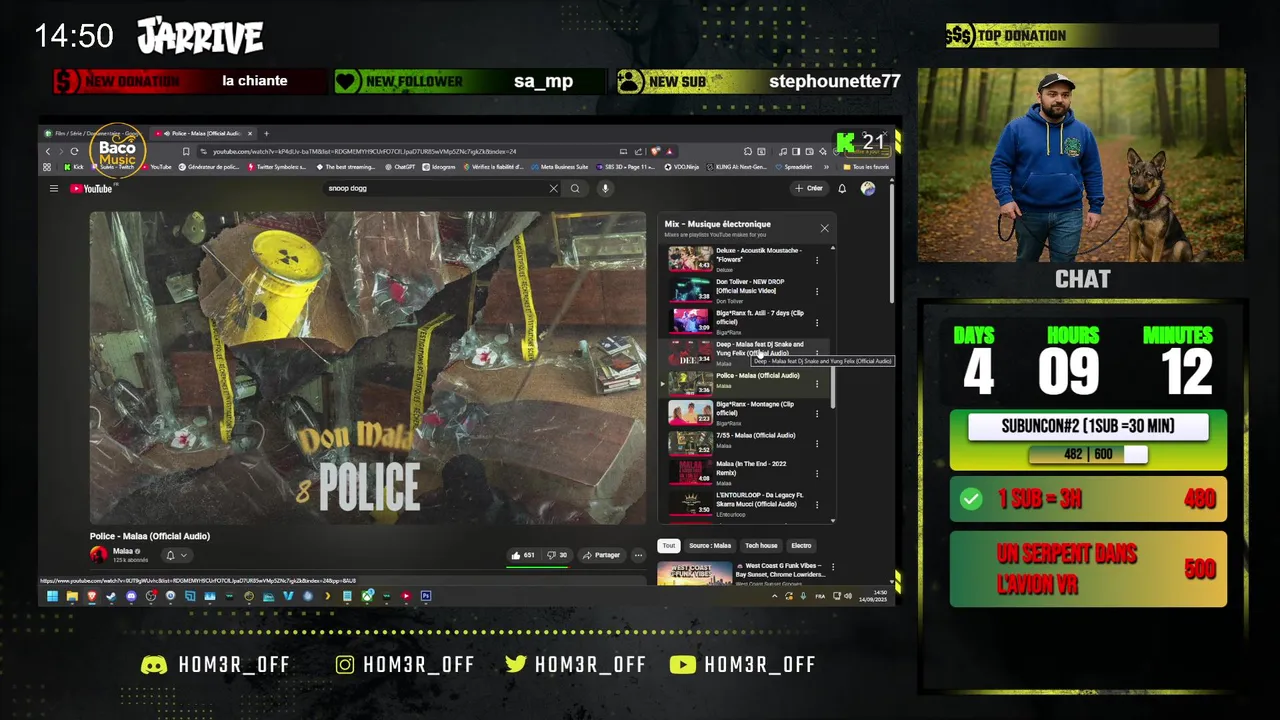The image size is (1280, 720).
Task: Open the Windows Start menu in the taskbar
Action: point(52,596)
